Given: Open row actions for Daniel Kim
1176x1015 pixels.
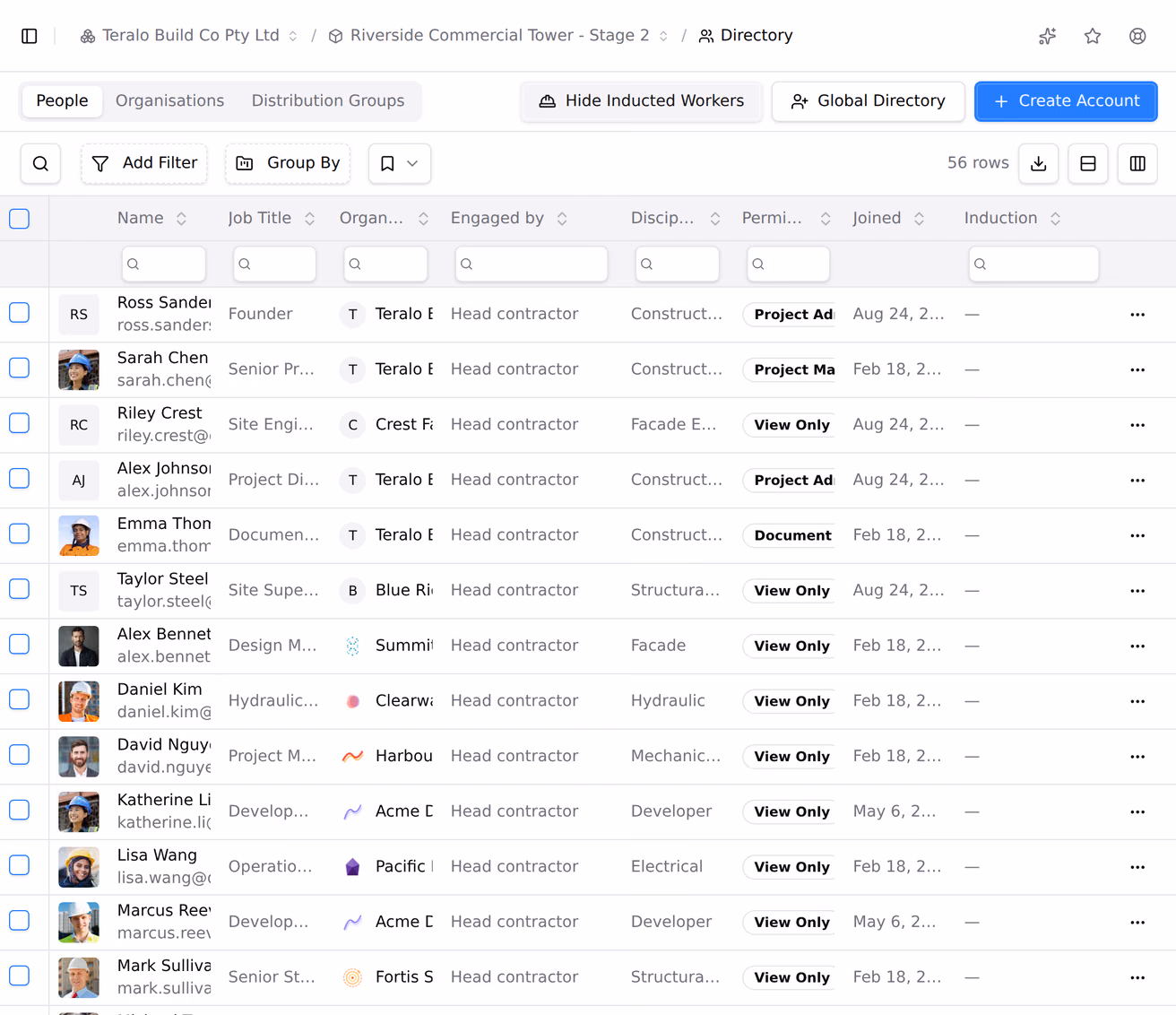Looking at the screenshot, I should pos(1137,701).
